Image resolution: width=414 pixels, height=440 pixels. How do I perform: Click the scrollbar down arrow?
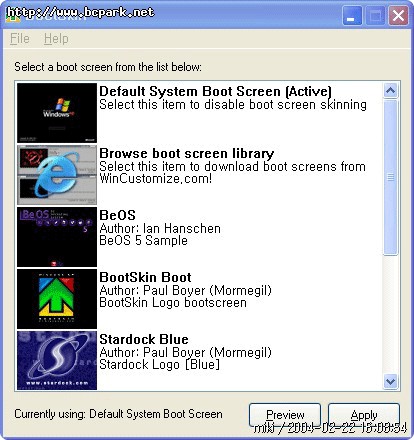pos(390,381)
